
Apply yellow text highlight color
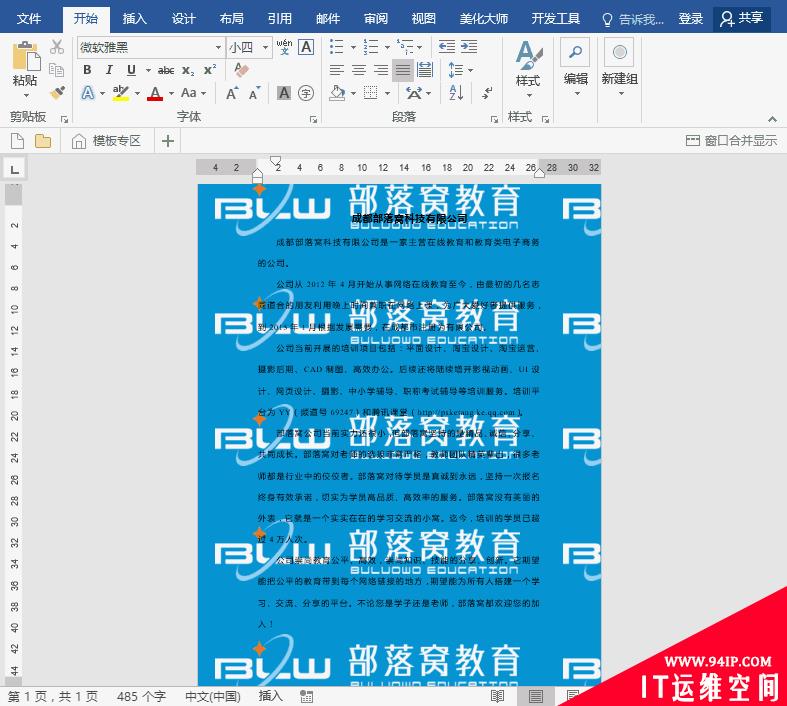click(x=120, y=93)
